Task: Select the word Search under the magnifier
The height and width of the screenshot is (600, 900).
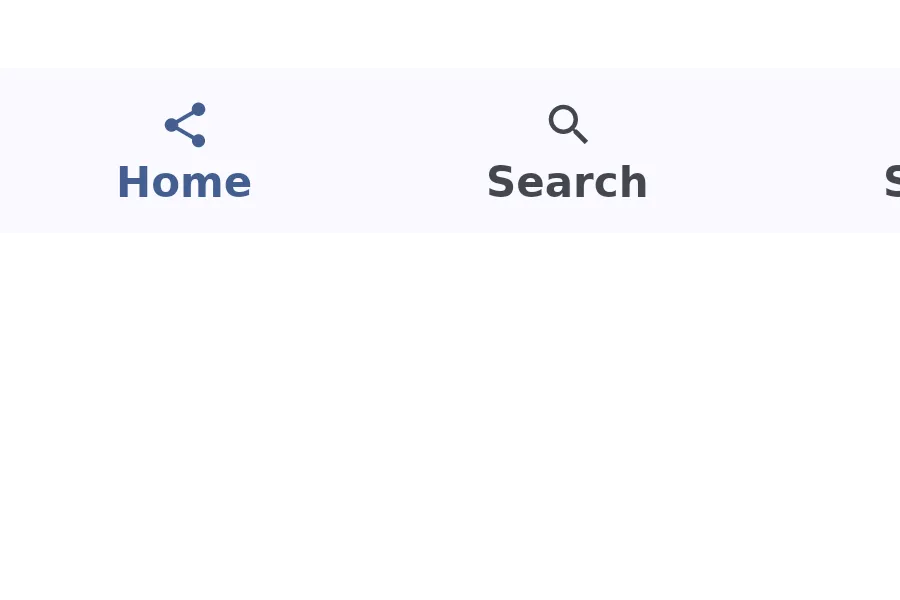Action: click(567, 182)
